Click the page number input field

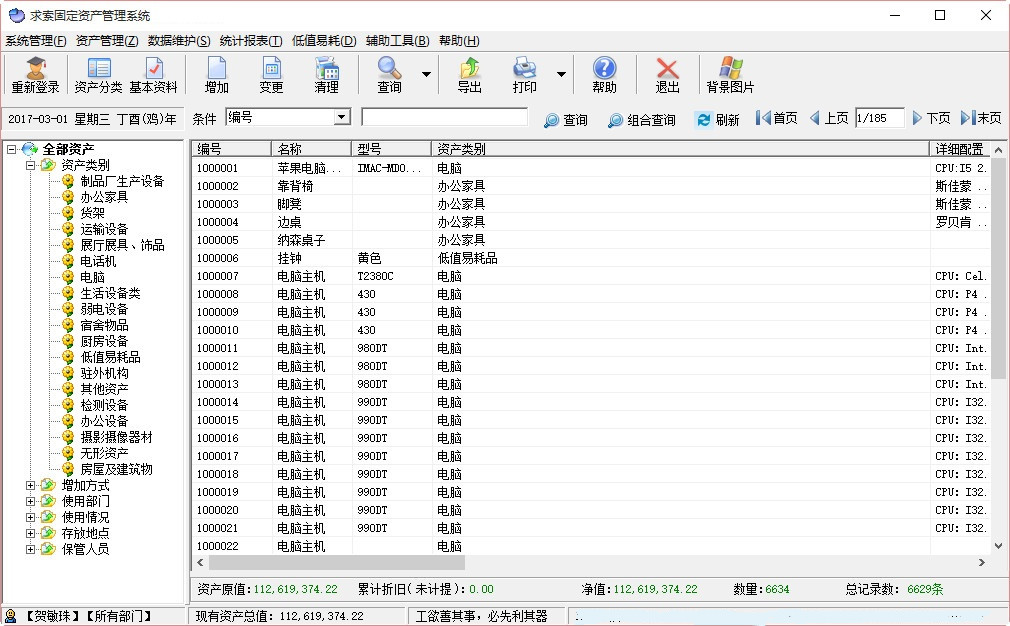pyautogui.click(x=879, y=118)
